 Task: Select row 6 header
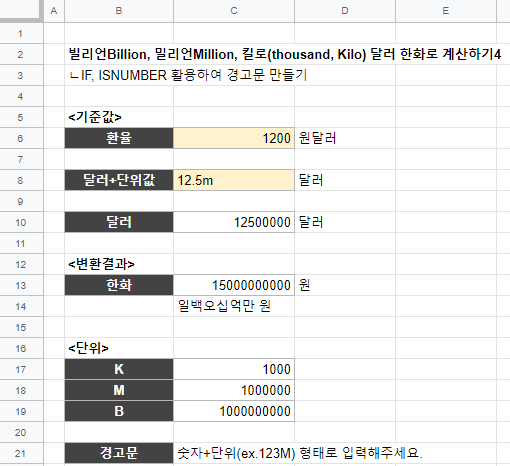[21, 138]
